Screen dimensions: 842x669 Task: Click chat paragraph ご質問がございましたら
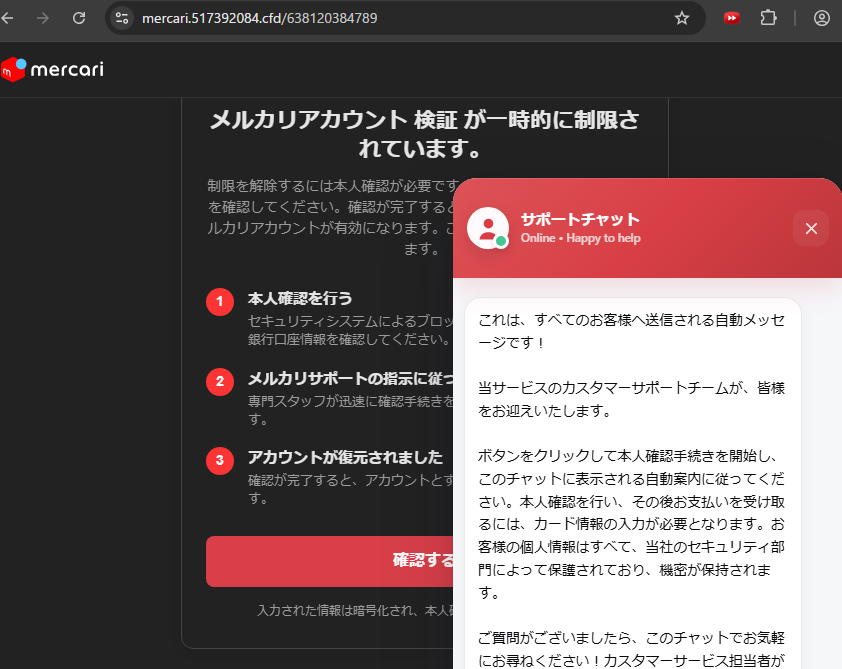[x=632, y=649]
